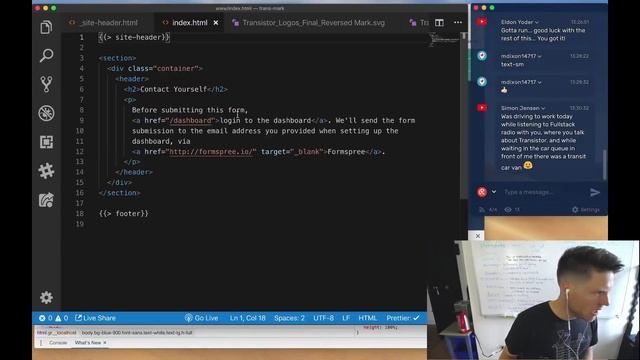The height and width of the screenshot is (360, 640).
Task: Click the {{> footer}} code line
Action: coord(124,213)
